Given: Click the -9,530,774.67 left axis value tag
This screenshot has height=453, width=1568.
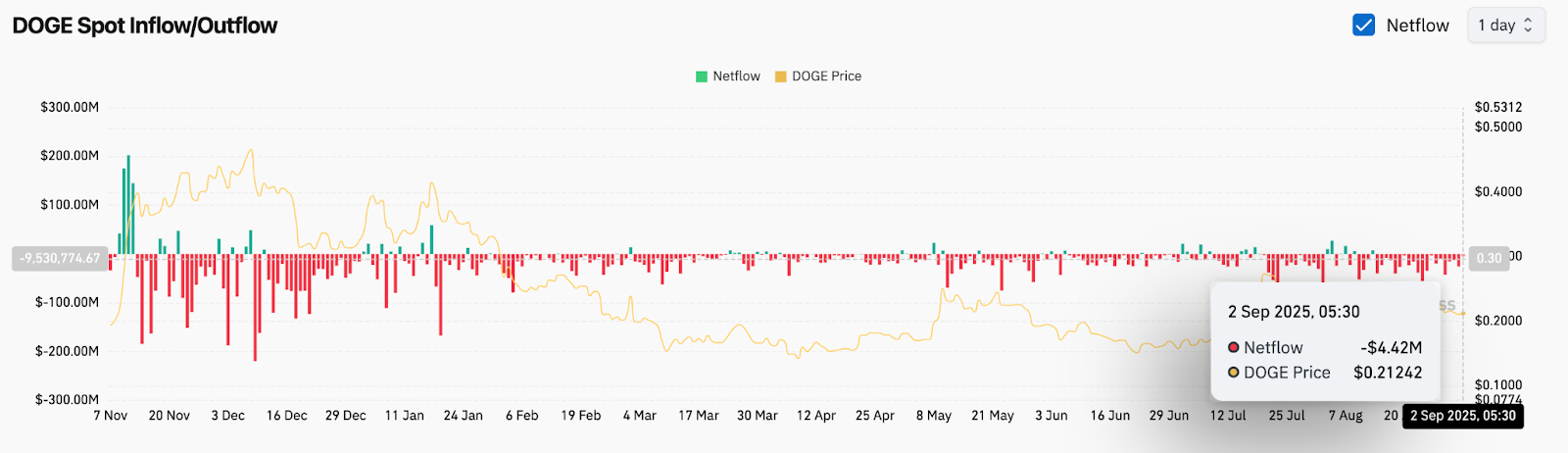Looking at the screenshot, I should click(61, 258).
